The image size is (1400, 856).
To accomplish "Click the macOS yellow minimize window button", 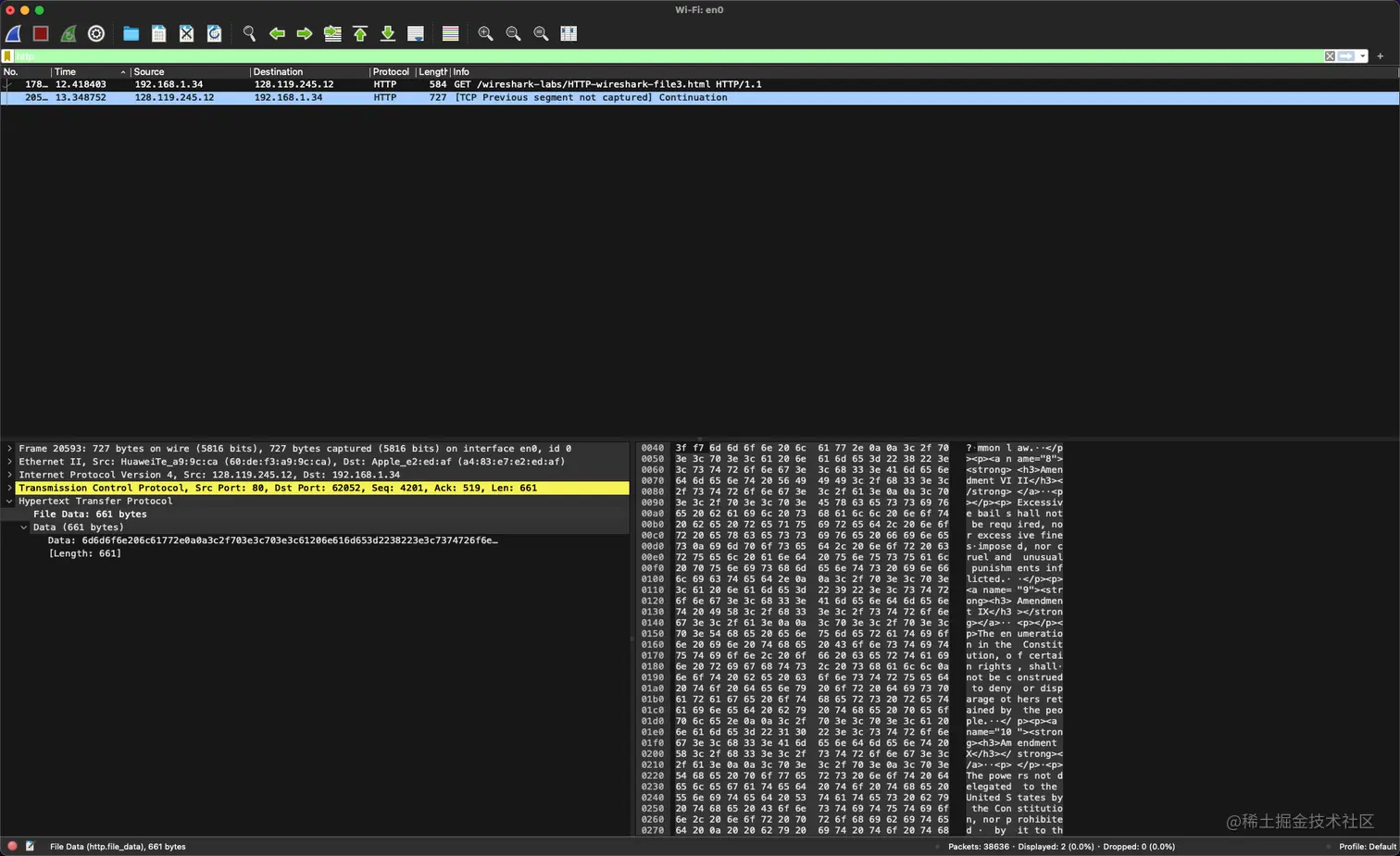I will 25,10.
